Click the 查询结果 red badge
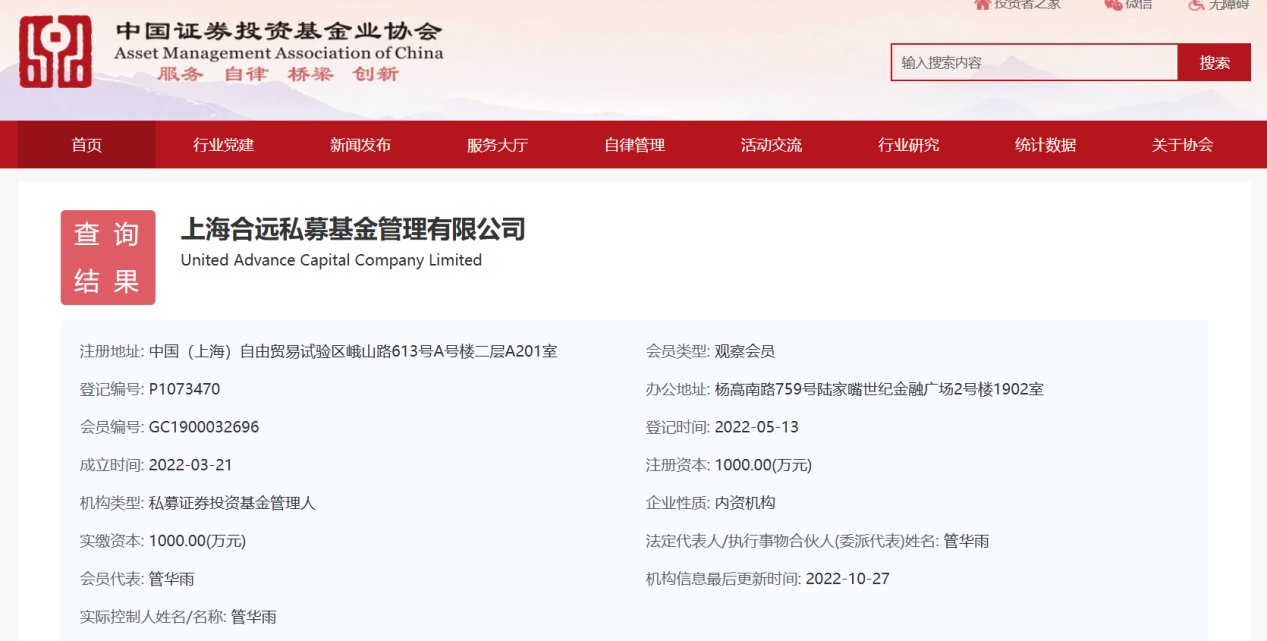The height and width of the screenshot is (641, 1267). point(108,257)
